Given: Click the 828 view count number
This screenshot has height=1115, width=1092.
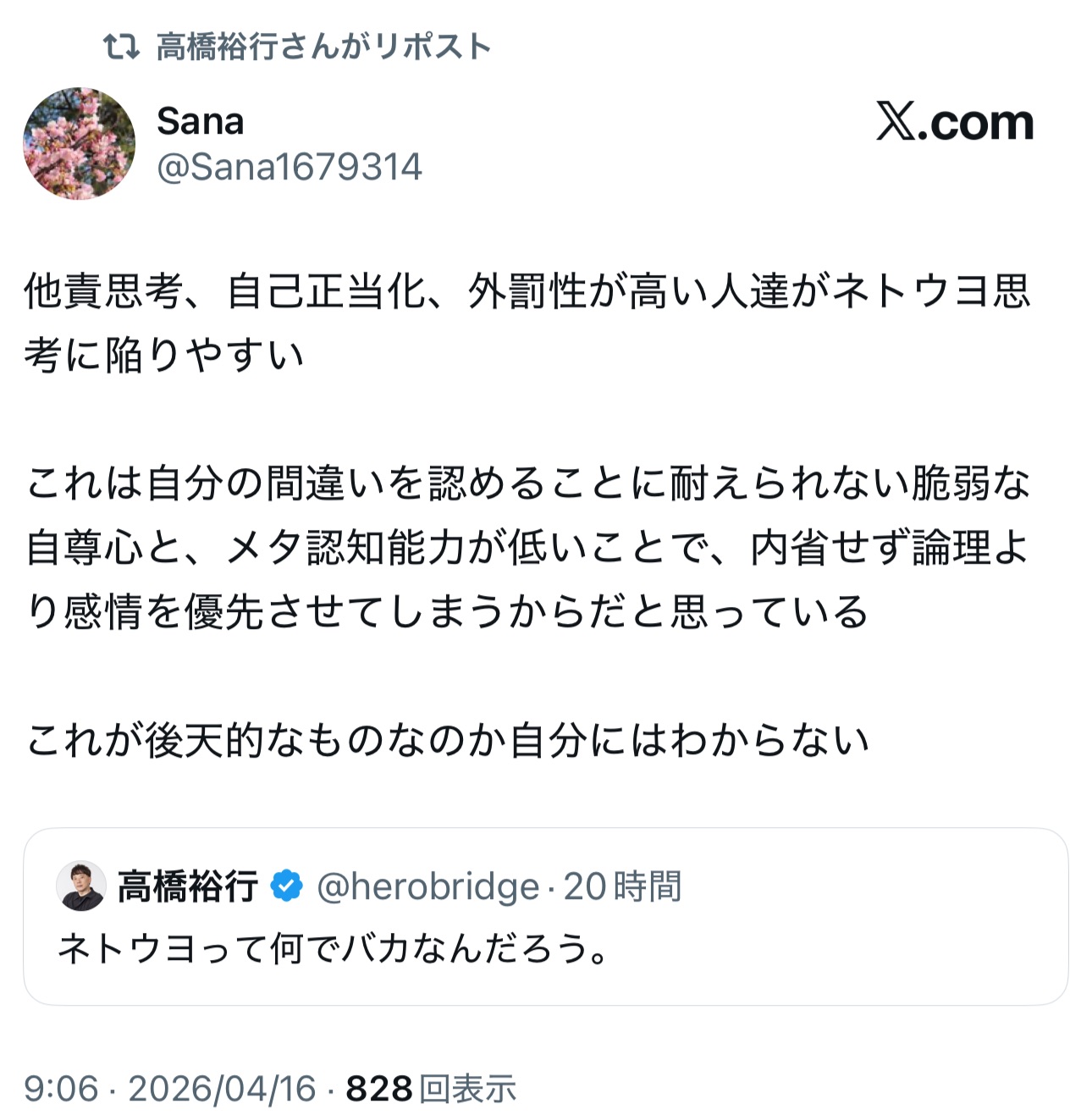Looking at the screenshot, I should tap(379, 1089).
